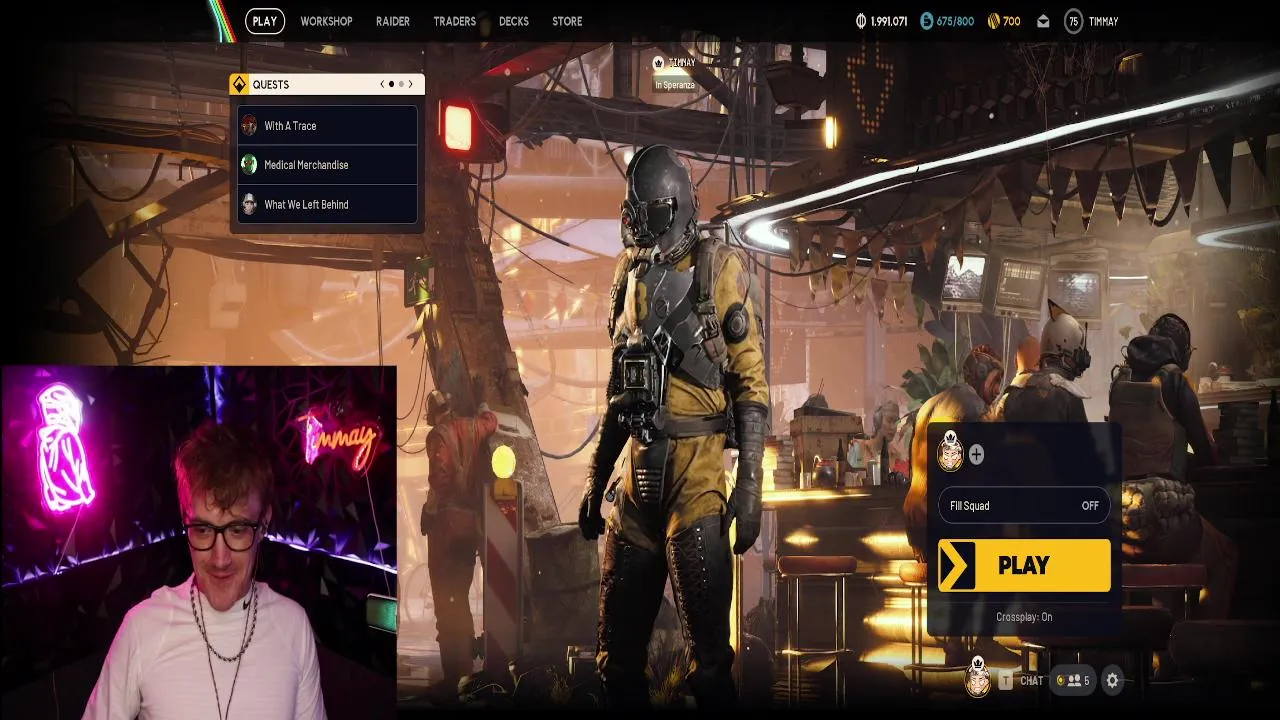Click the 700 token balance value
1280x720 pixels.
click(x=1011, y=21)
